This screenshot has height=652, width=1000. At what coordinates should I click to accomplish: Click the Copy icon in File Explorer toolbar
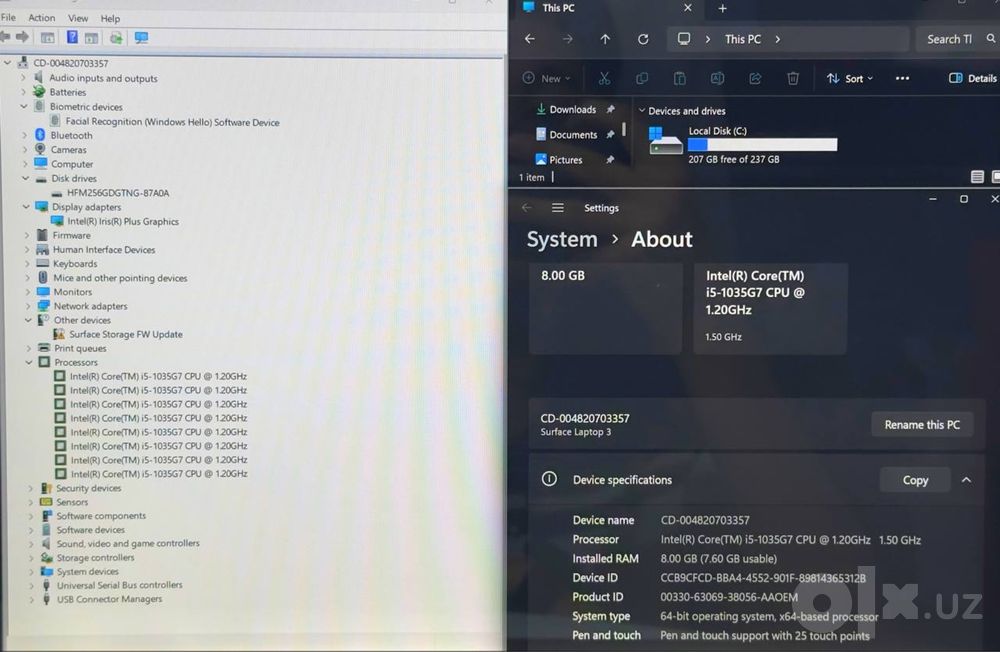[642, 78]
